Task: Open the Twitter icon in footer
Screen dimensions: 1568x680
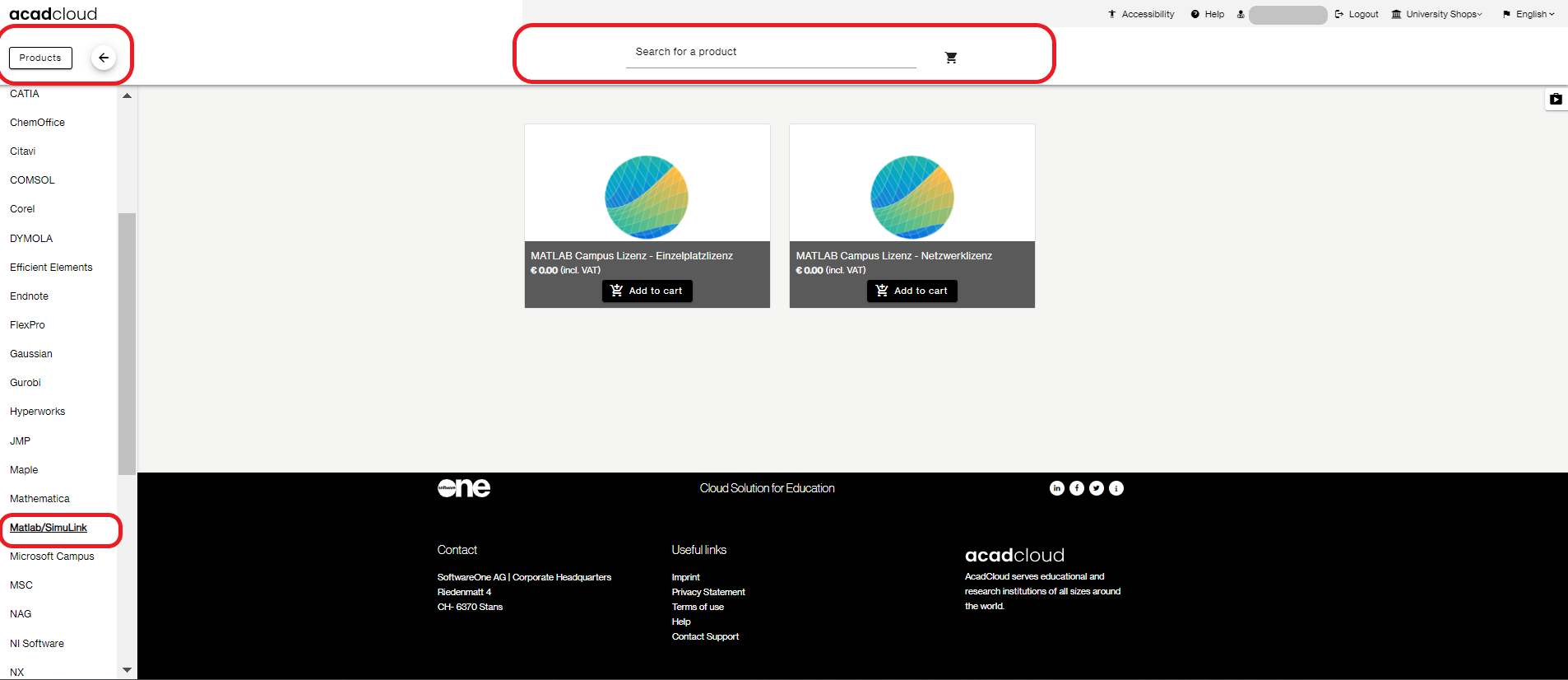Action: click(x=1097, y=488)
